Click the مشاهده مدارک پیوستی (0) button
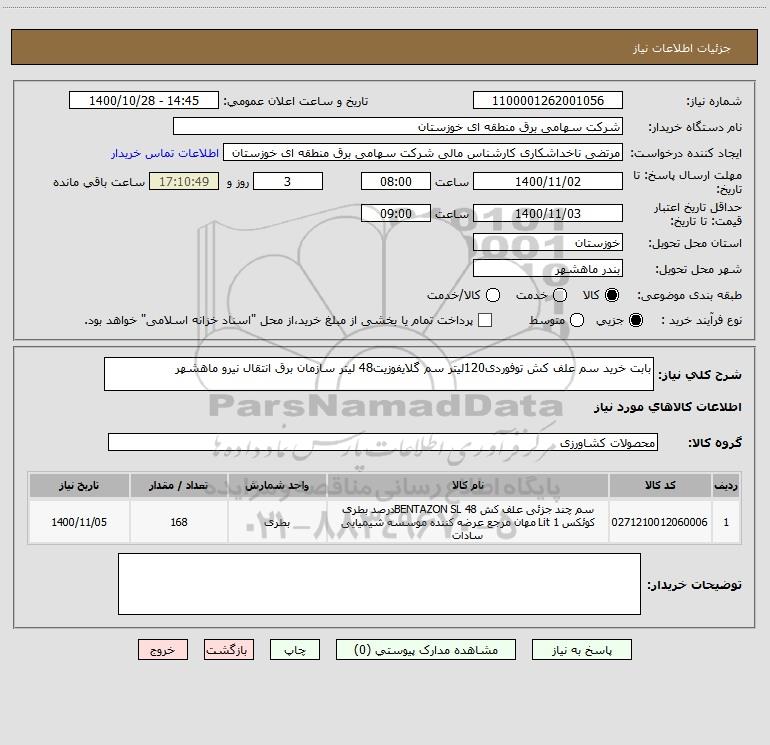Screen dimensions: 770x745 426,650
